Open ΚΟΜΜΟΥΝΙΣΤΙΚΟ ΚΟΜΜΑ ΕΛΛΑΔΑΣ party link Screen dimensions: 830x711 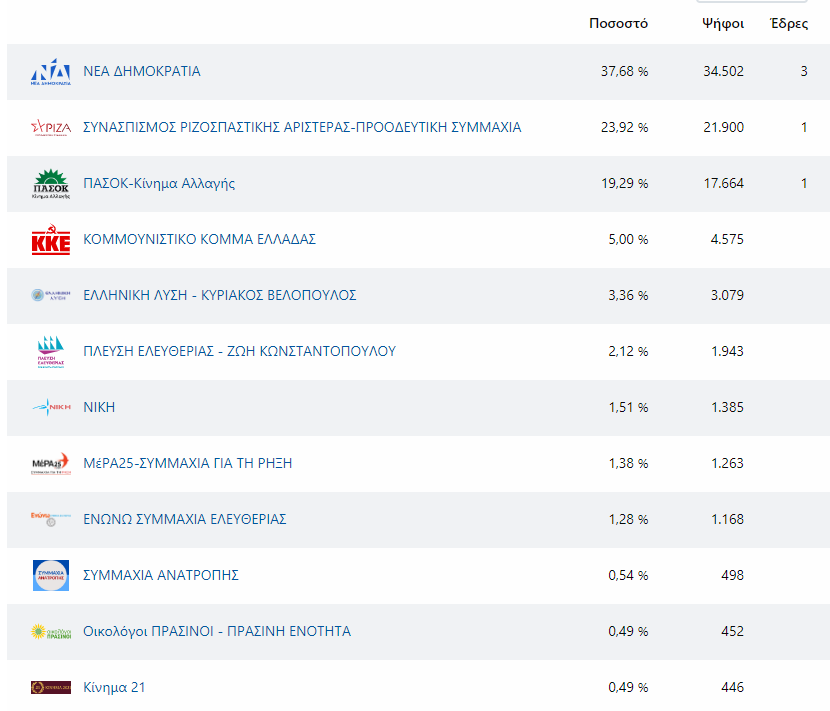(199, 240)
